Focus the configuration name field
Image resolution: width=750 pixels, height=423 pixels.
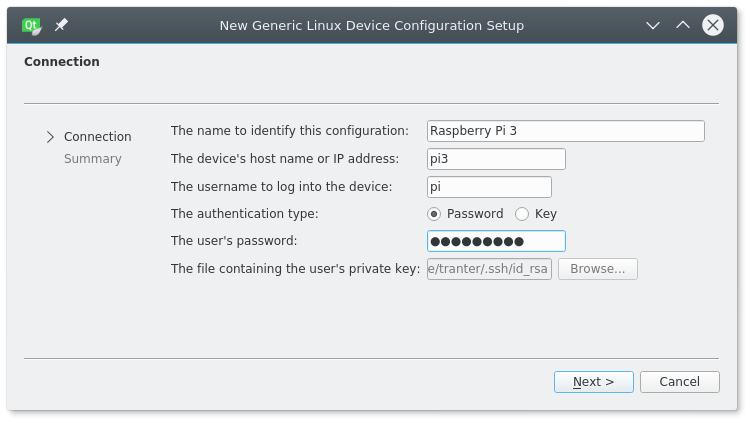coord(565,131)
